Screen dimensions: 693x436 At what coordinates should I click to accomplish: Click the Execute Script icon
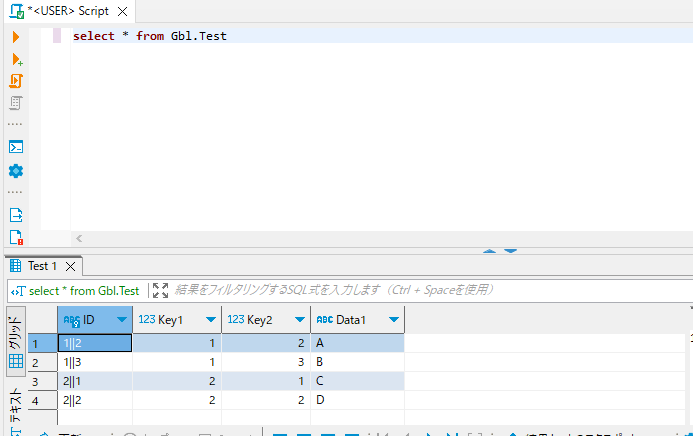coord(16,81)
